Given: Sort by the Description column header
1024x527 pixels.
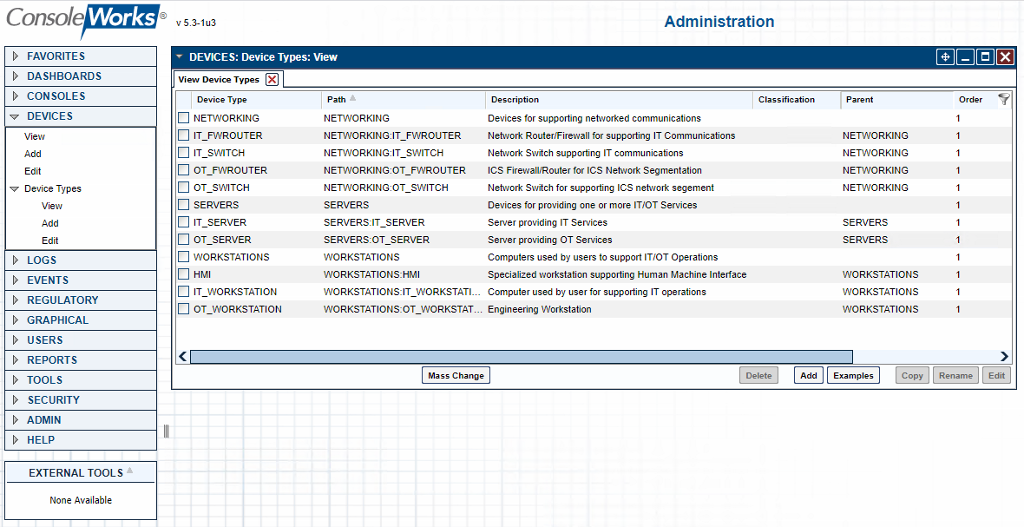Looking at the screenshot, I should pyautogui.click(x=515, y=100).
